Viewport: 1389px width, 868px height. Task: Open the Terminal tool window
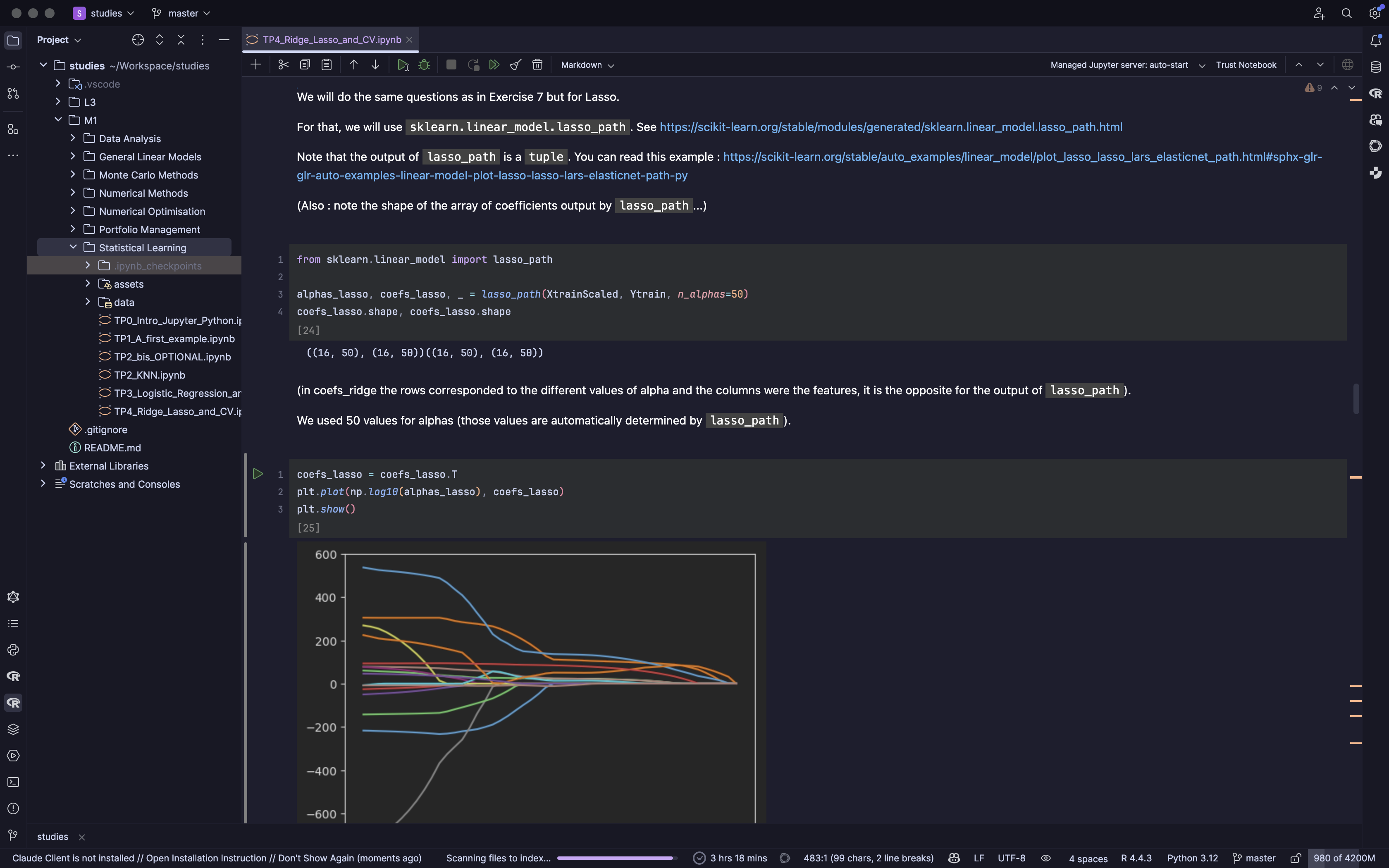point(13,782)
